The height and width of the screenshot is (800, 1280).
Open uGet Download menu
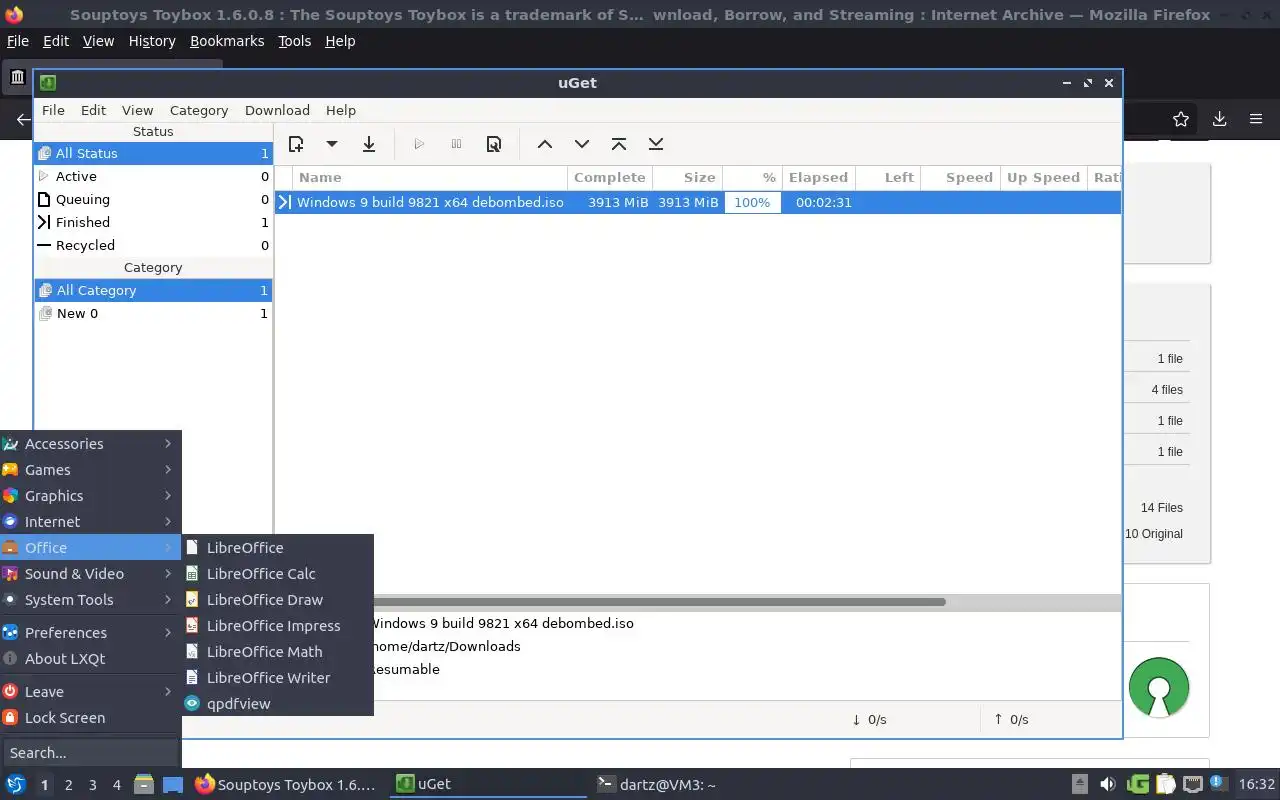277,110
